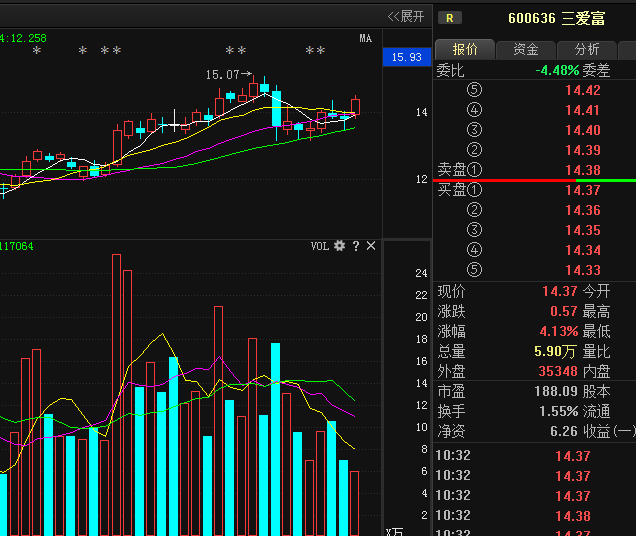Select buy level 3 price 14.35

583,230
